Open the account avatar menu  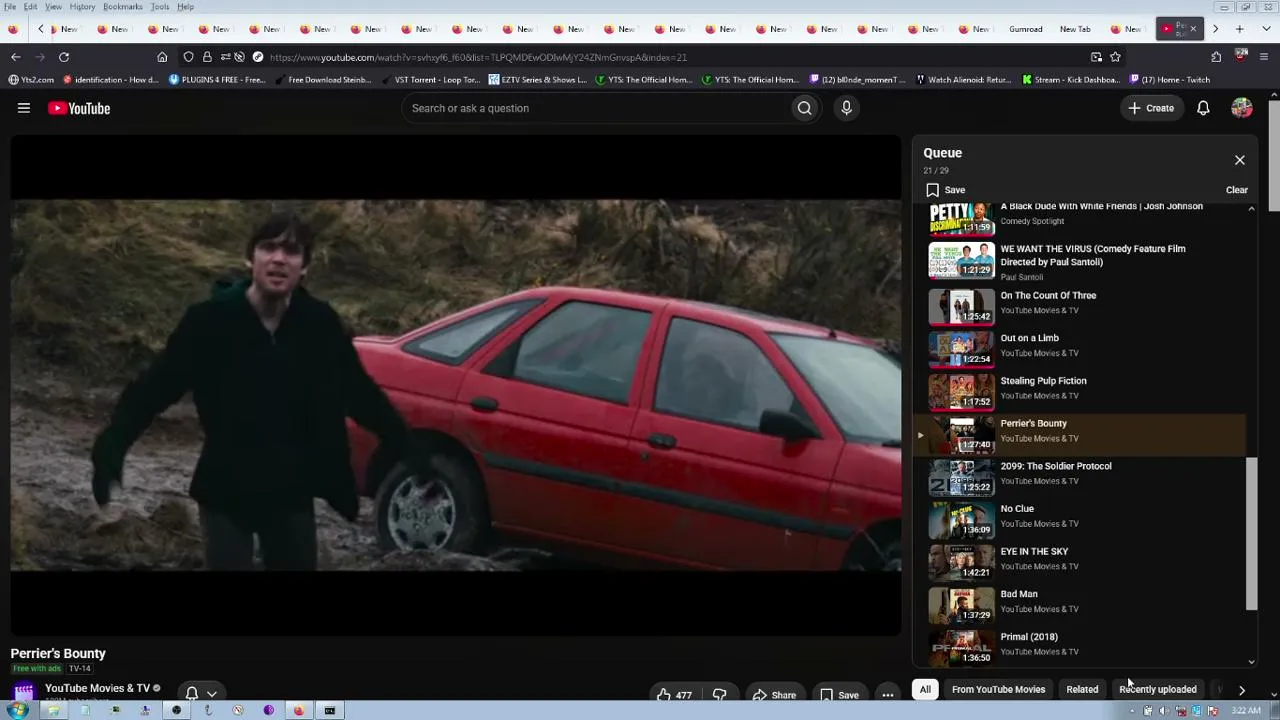(x=1242, y=108)
